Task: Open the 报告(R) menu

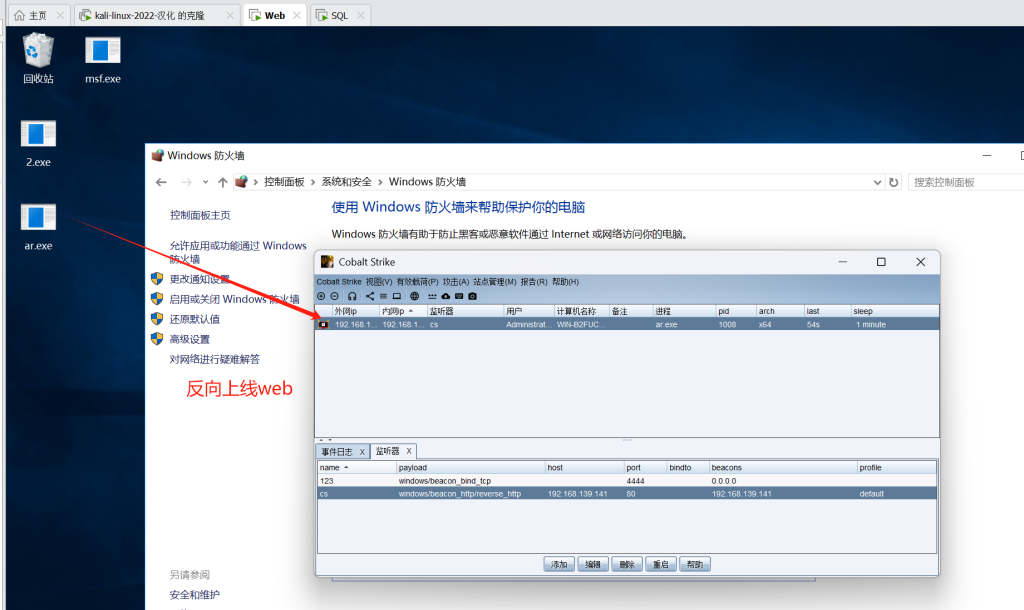Action: tap(534, 282)
